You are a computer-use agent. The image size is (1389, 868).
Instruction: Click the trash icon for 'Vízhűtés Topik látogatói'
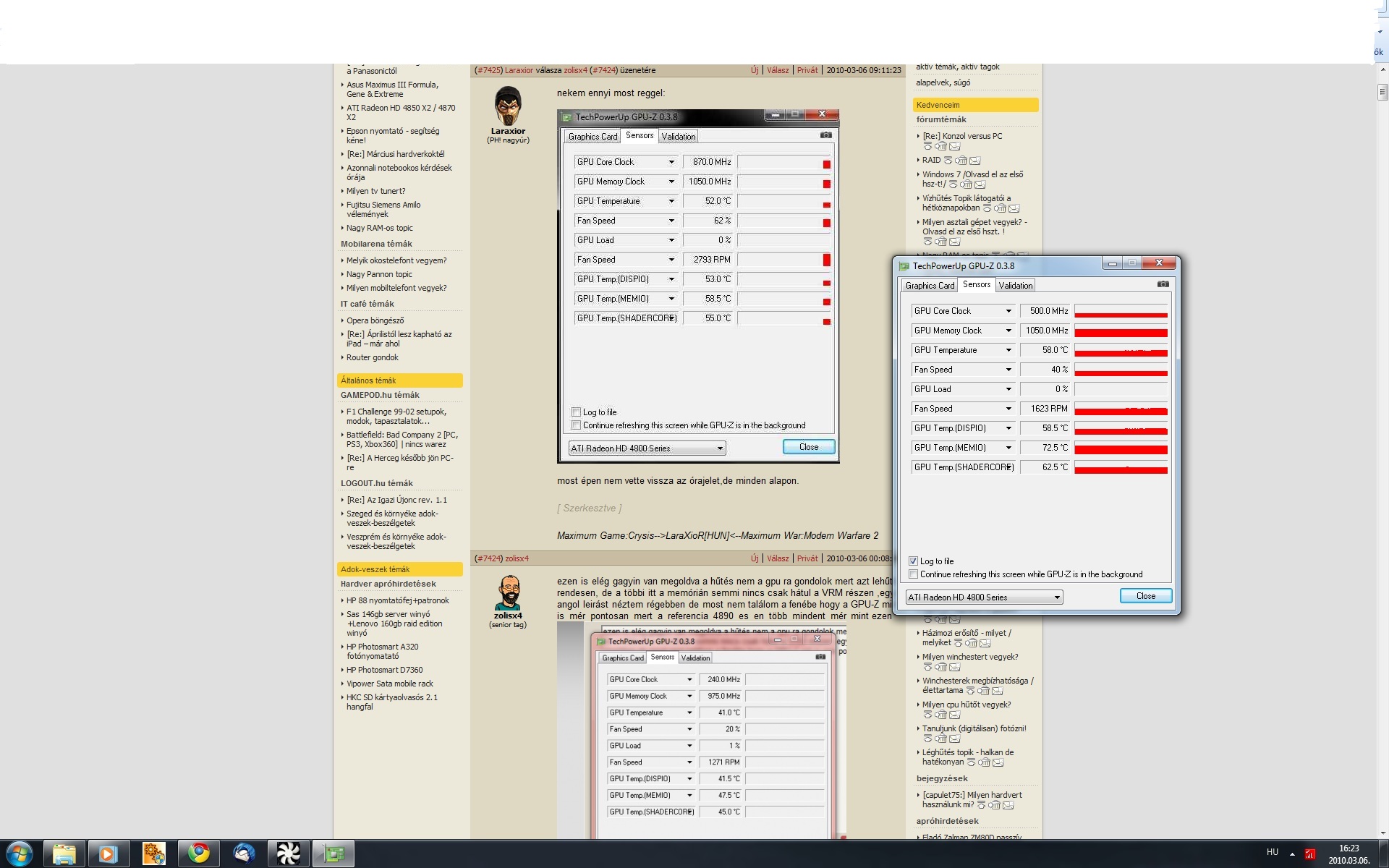pyautogui.click(x=1000, y=208)
